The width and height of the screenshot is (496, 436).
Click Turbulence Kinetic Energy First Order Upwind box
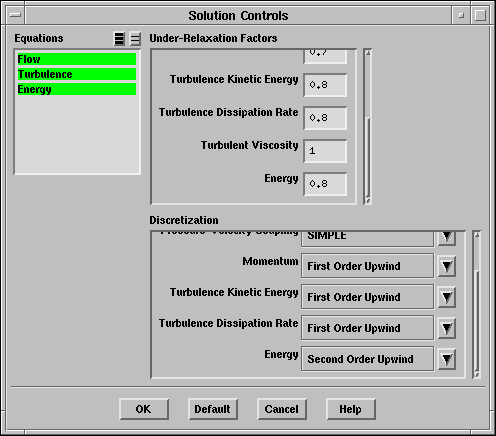point(367,297)
